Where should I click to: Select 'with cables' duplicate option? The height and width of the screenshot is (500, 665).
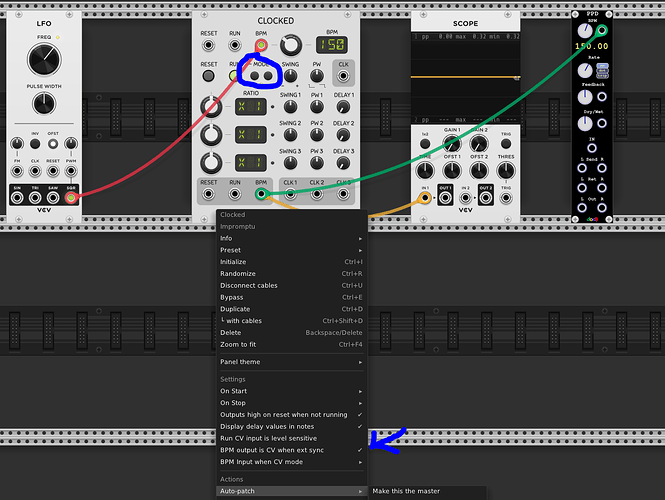click(291, 321)
